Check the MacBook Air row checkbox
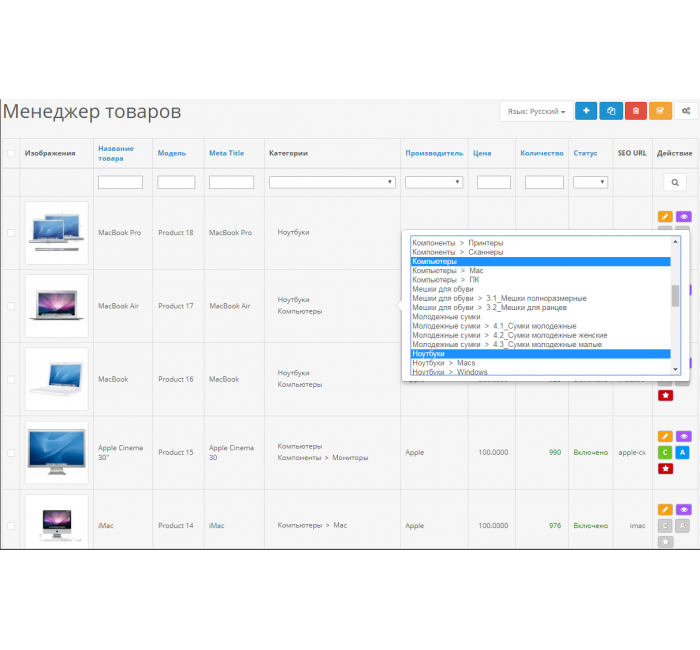Screen dimensions: 700x650 (x=11, y=306)
